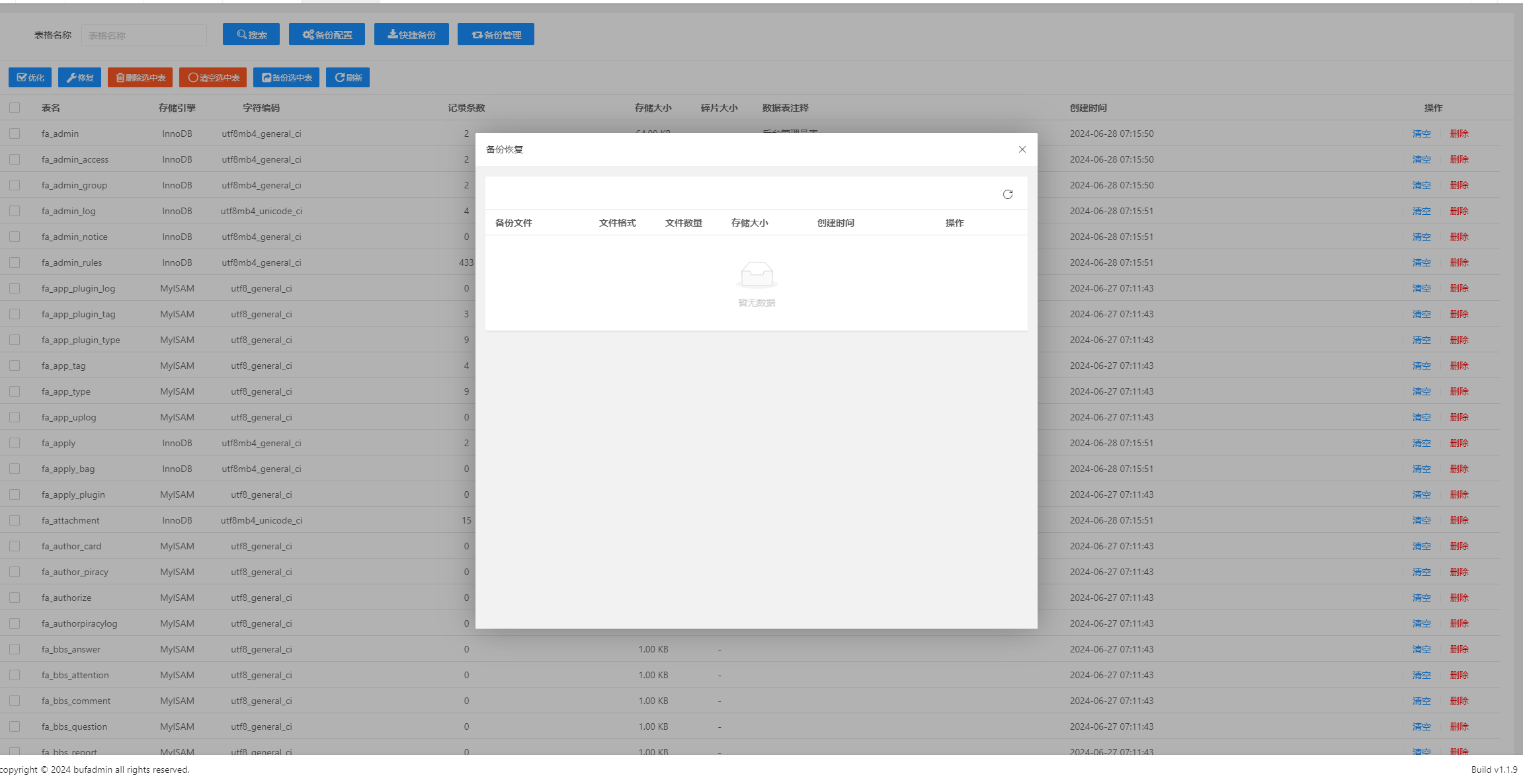Click the 表格名称 search input field
Viewport: 1523px width, 784px height.
pyautogui.click(x=144, y=35)
